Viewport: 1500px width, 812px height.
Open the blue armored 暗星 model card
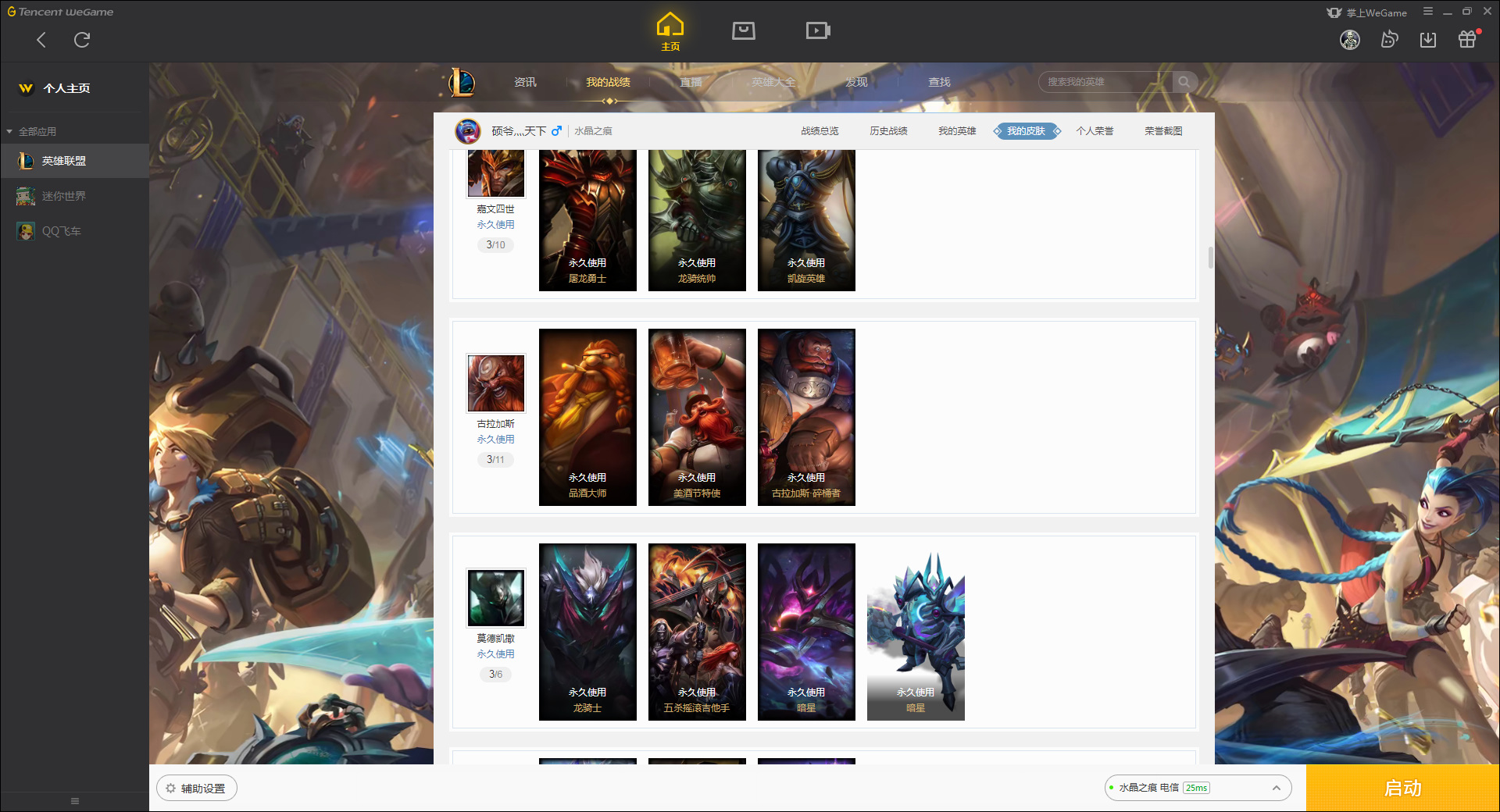916,632
